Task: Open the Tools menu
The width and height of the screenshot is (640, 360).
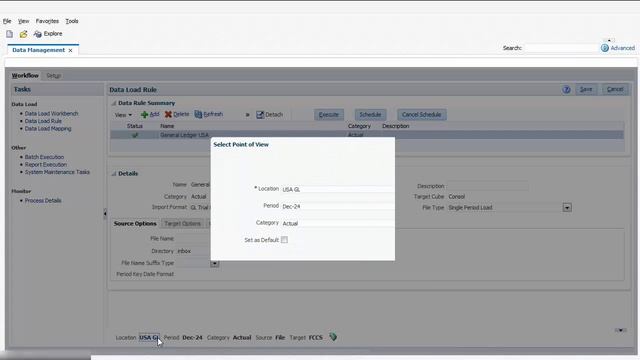Action: 72,21
